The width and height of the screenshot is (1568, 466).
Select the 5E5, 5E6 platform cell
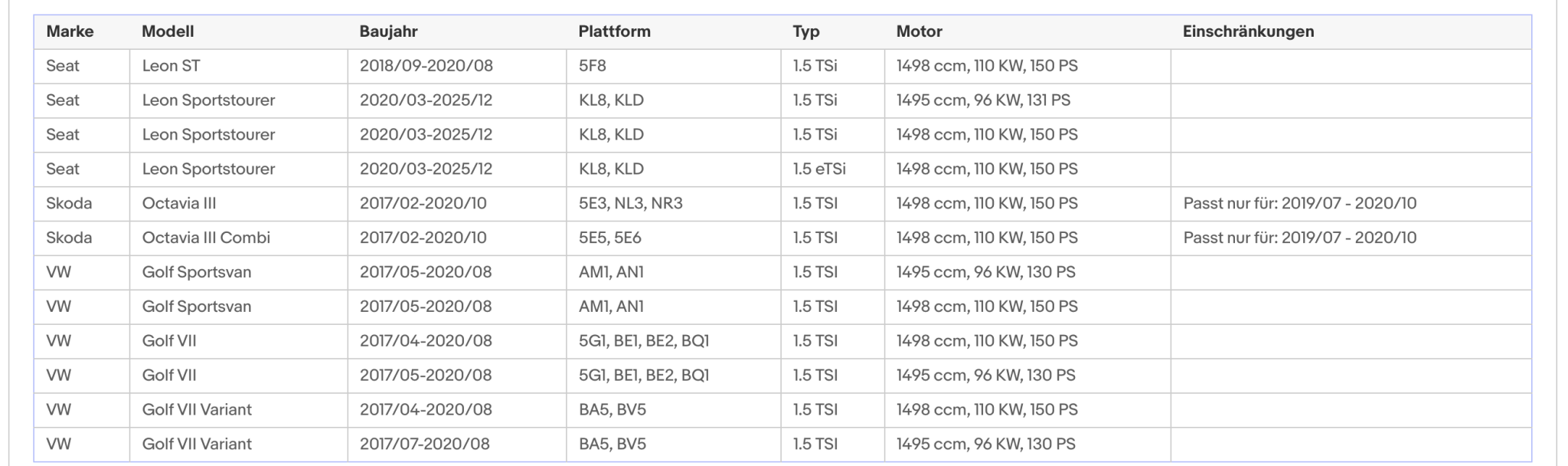(x=674, y=238)
